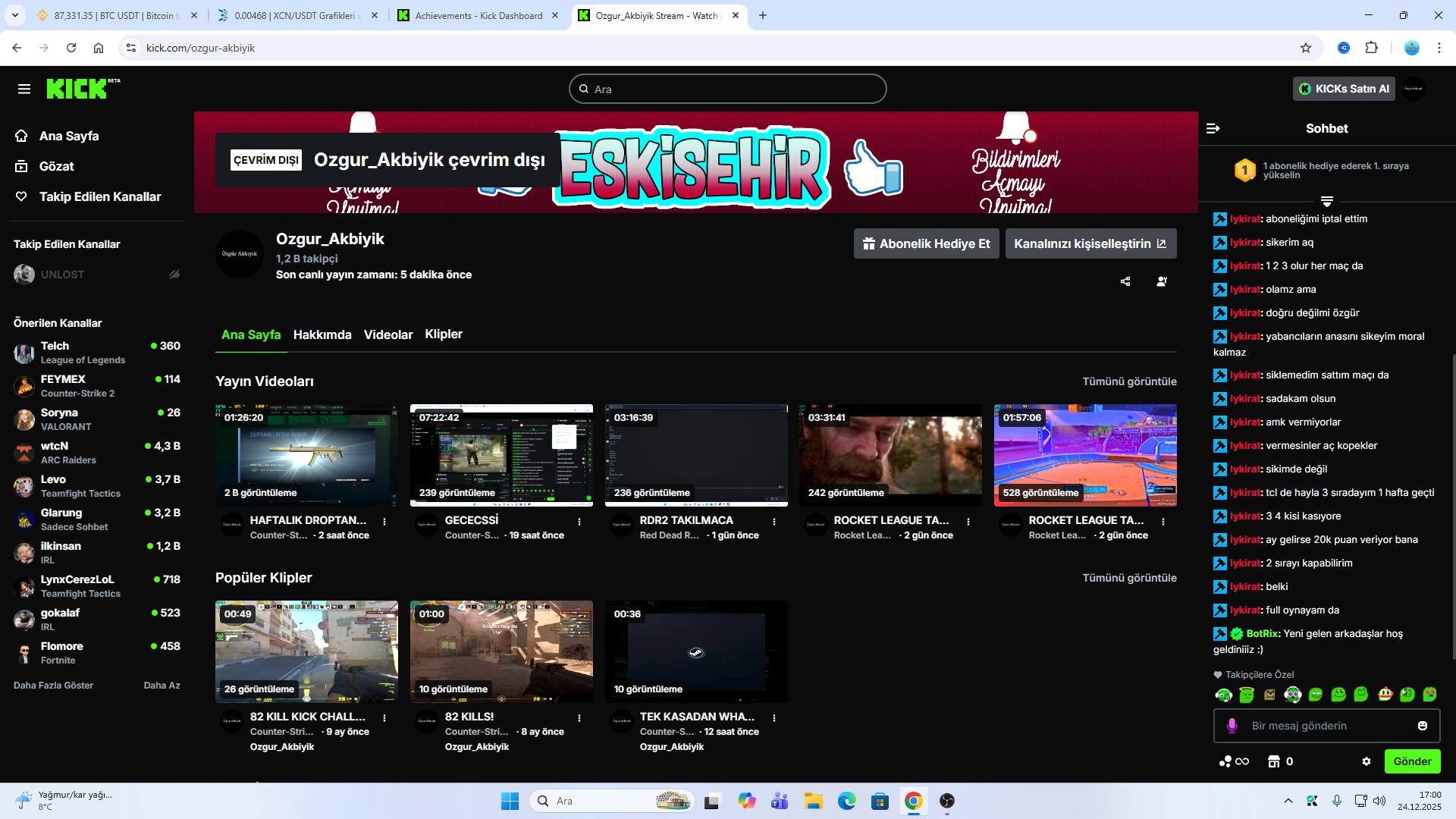
Task: Switch to the BTC USDT browser tab
Action: (117, 15)
